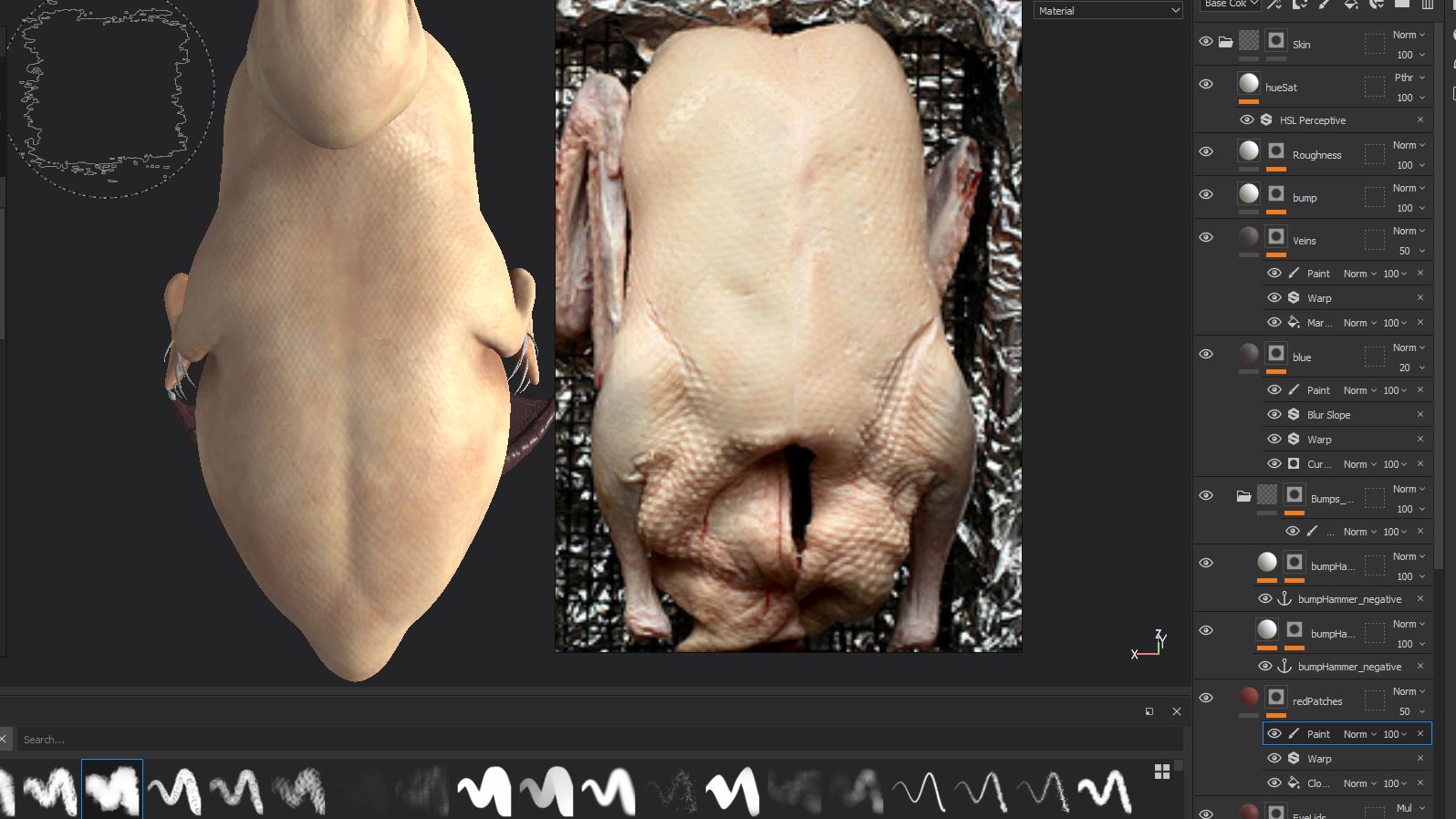Switch brush shelf to grid view
The image size is (1456, 819).
(x=1162, y=772)
